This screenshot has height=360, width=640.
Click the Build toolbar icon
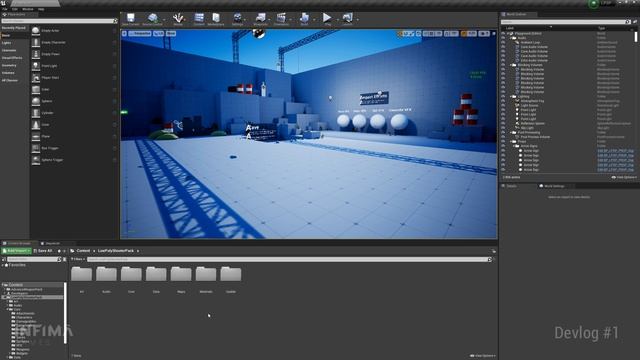[304, 19]
